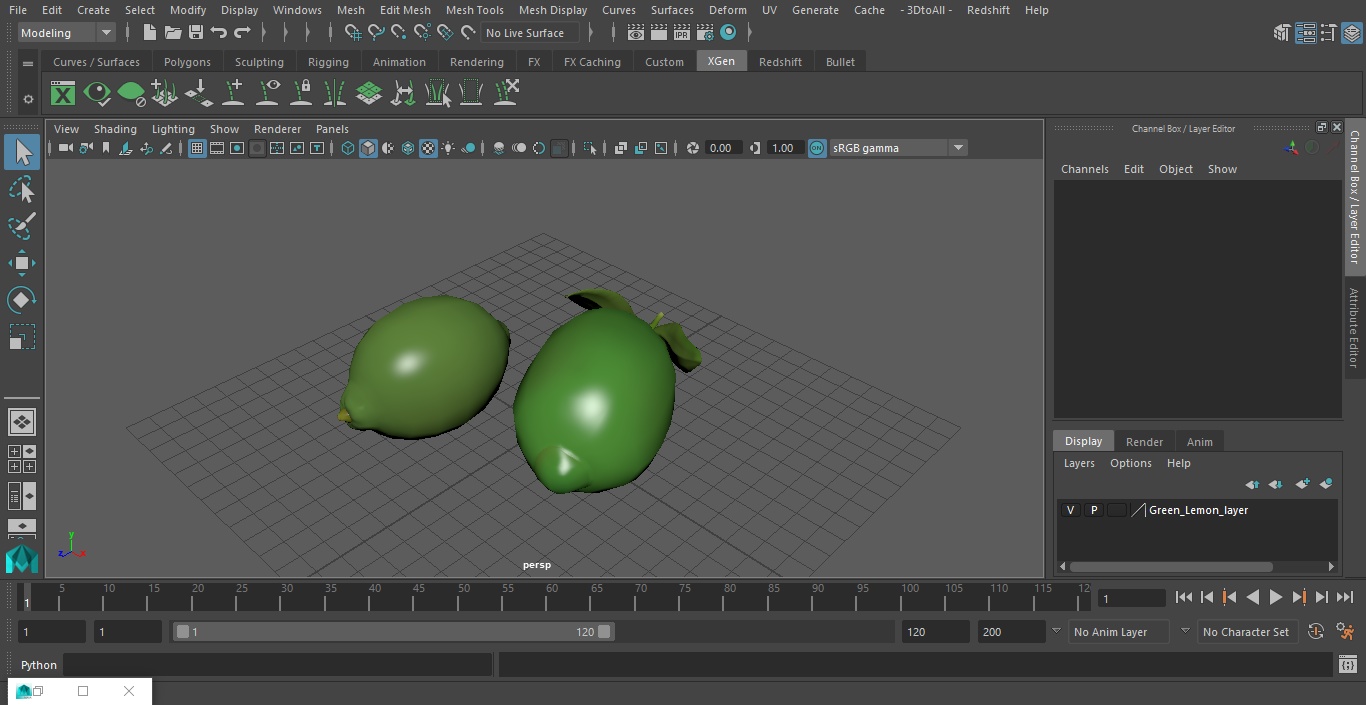Viewport: 1366px width, 705px height.
Task: Click the play forwards button
Action: (1276, 597)
